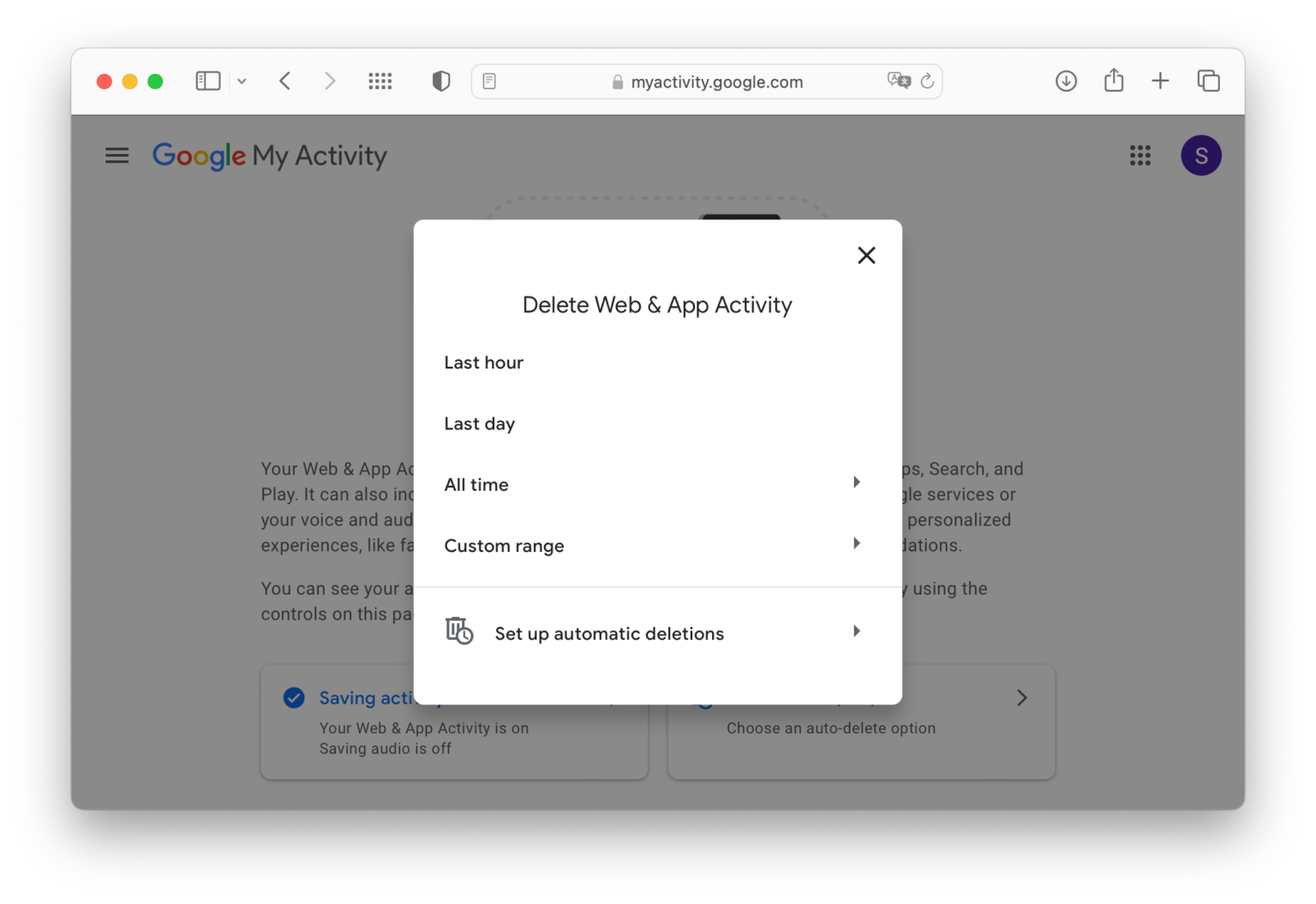Viewport: 1316px width, 904px height.
Task: Click the lock icon in the address bar
Action: pos(618,82)
